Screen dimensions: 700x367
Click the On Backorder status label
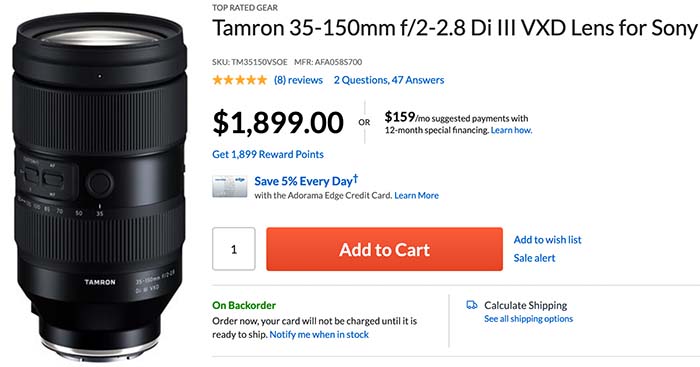tap(244, 305)
